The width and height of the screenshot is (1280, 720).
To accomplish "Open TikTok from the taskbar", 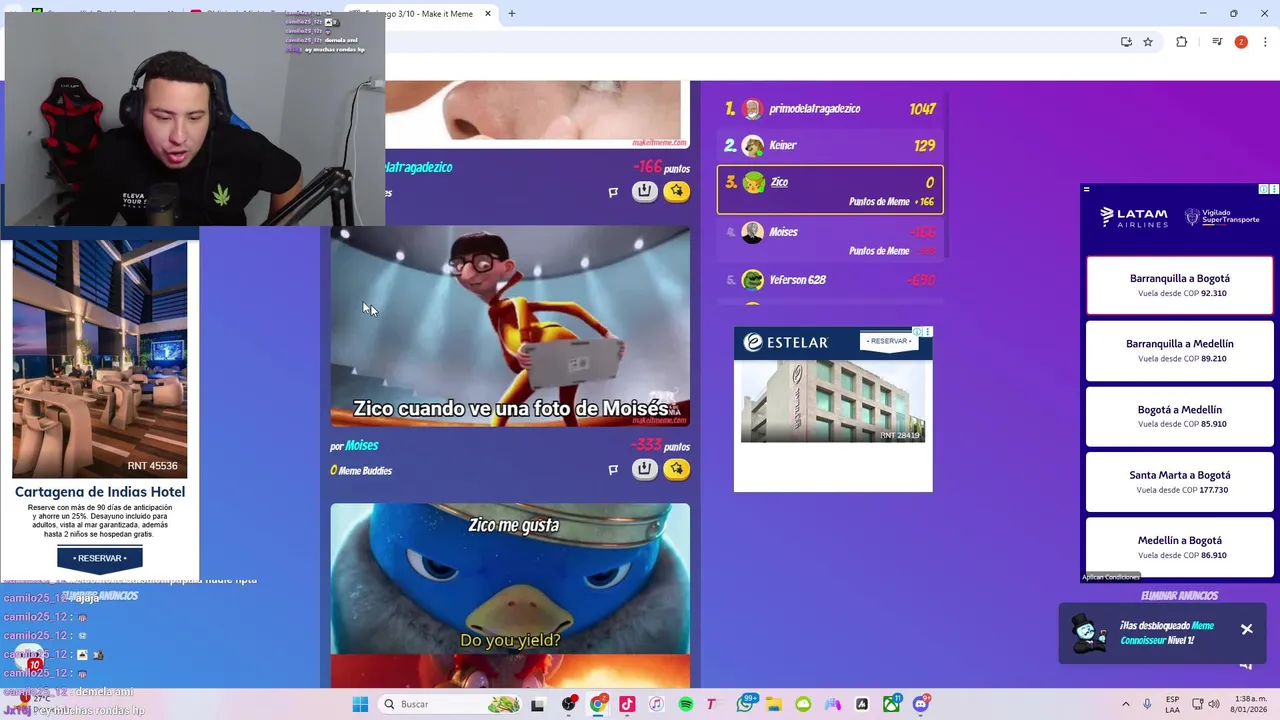I will [627, 704].
